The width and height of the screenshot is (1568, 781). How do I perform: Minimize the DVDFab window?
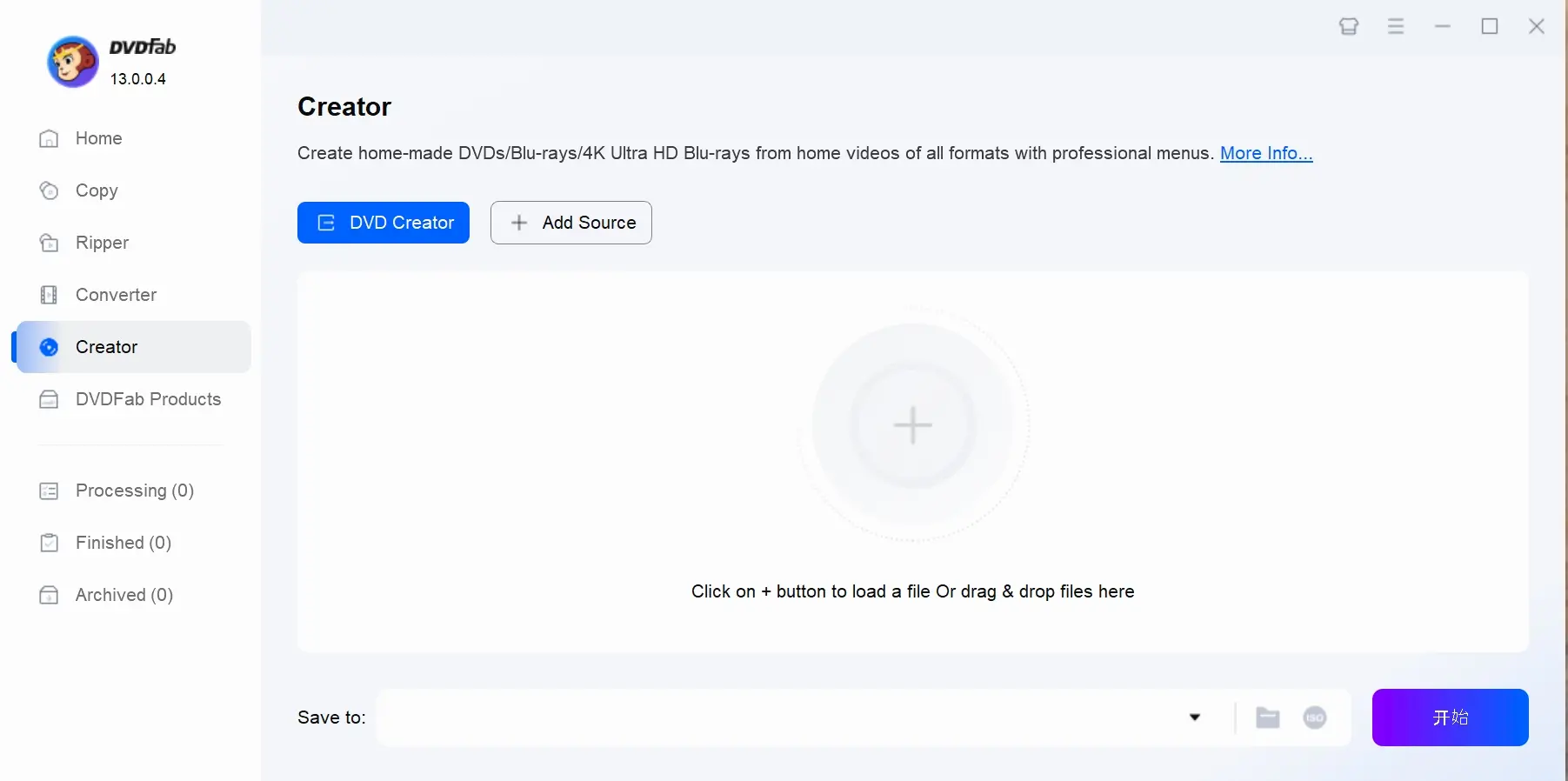[1443, 26]
